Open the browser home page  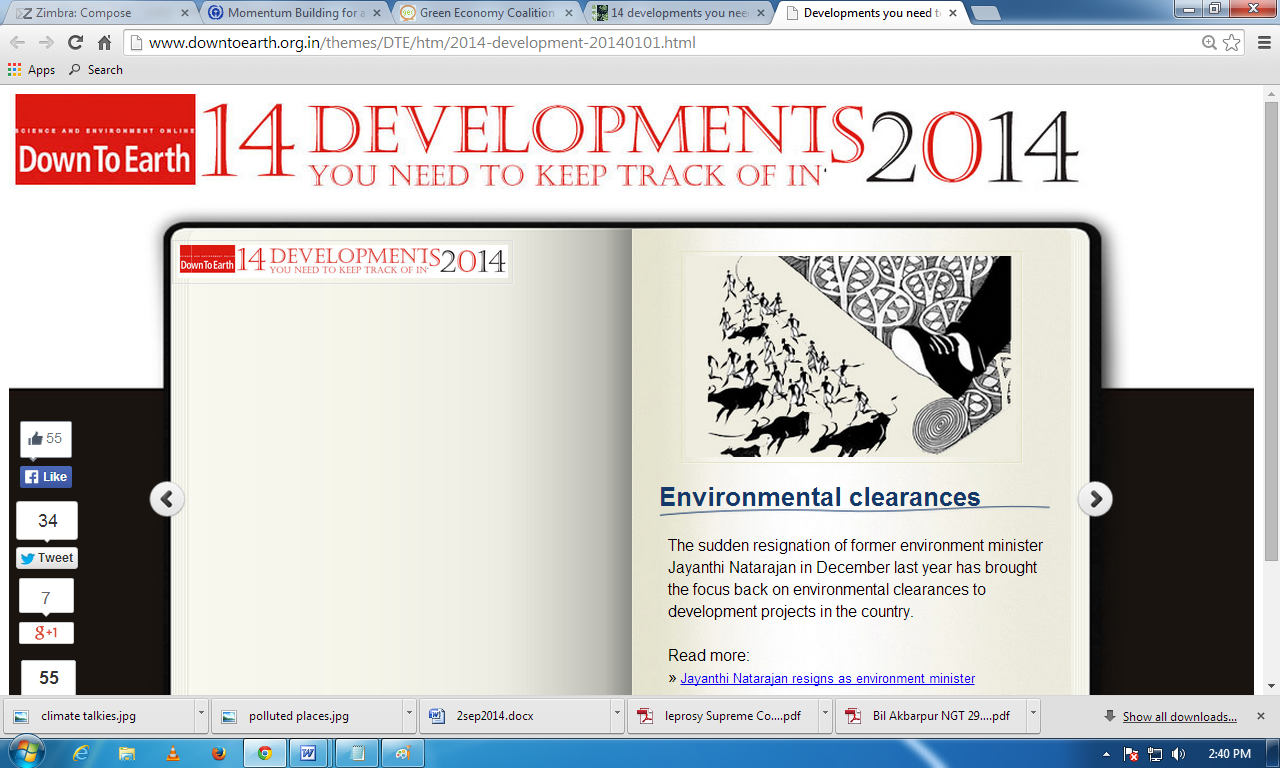tap(104, 43)
